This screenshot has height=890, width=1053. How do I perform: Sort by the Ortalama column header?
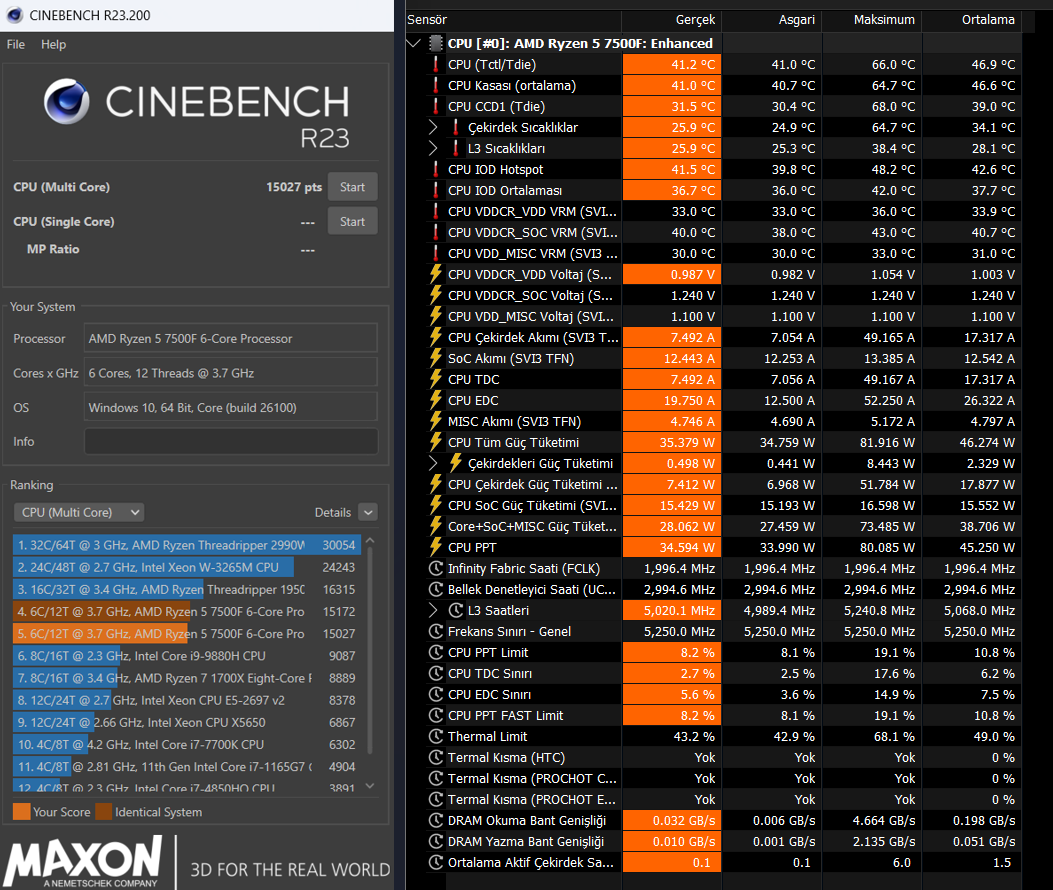point(972,20)
